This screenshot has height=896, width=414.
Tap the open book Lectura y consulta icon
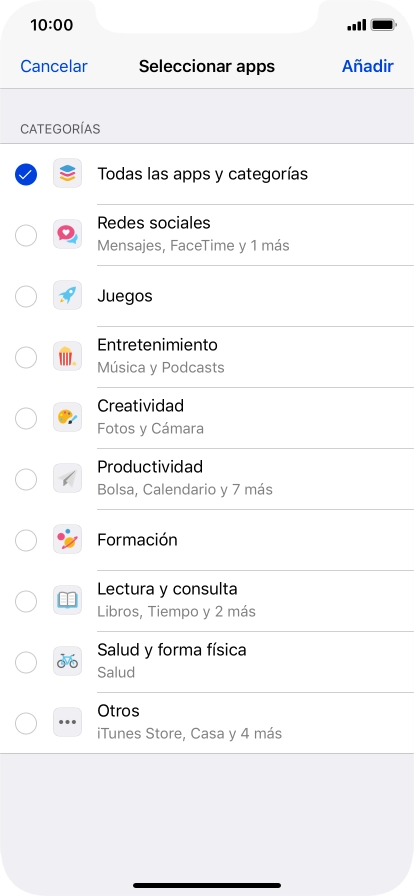[x=67, y=601]
